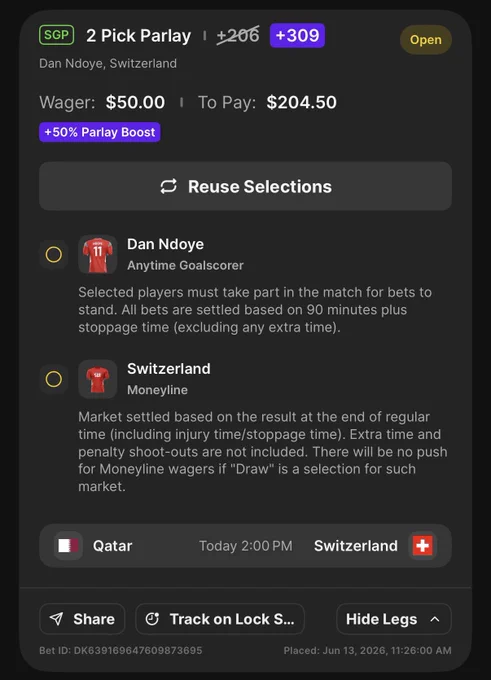Click the green SGP badge icon
This screenshot has height=680, width=491.
point(56,35)
